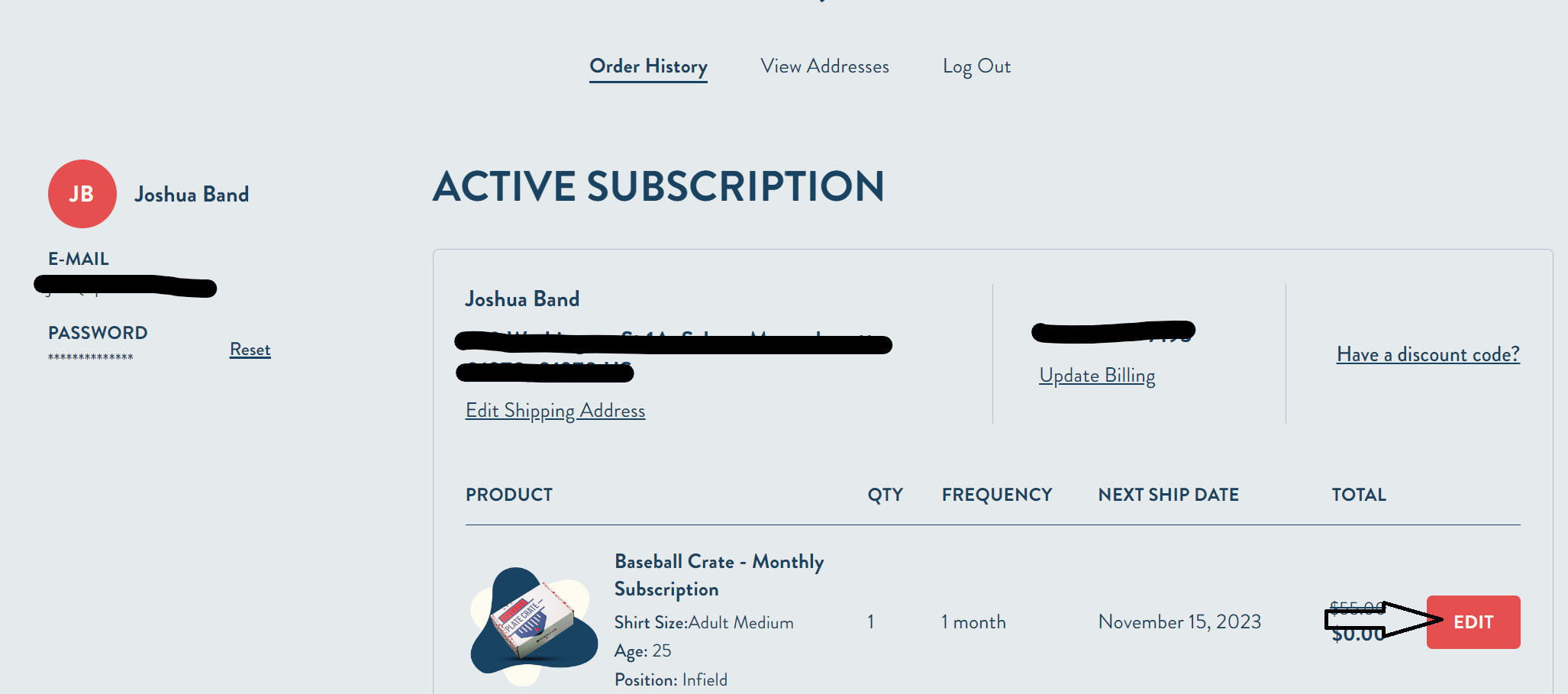
Task: Click the 1 month frequency value
Action: click(973, 622)
